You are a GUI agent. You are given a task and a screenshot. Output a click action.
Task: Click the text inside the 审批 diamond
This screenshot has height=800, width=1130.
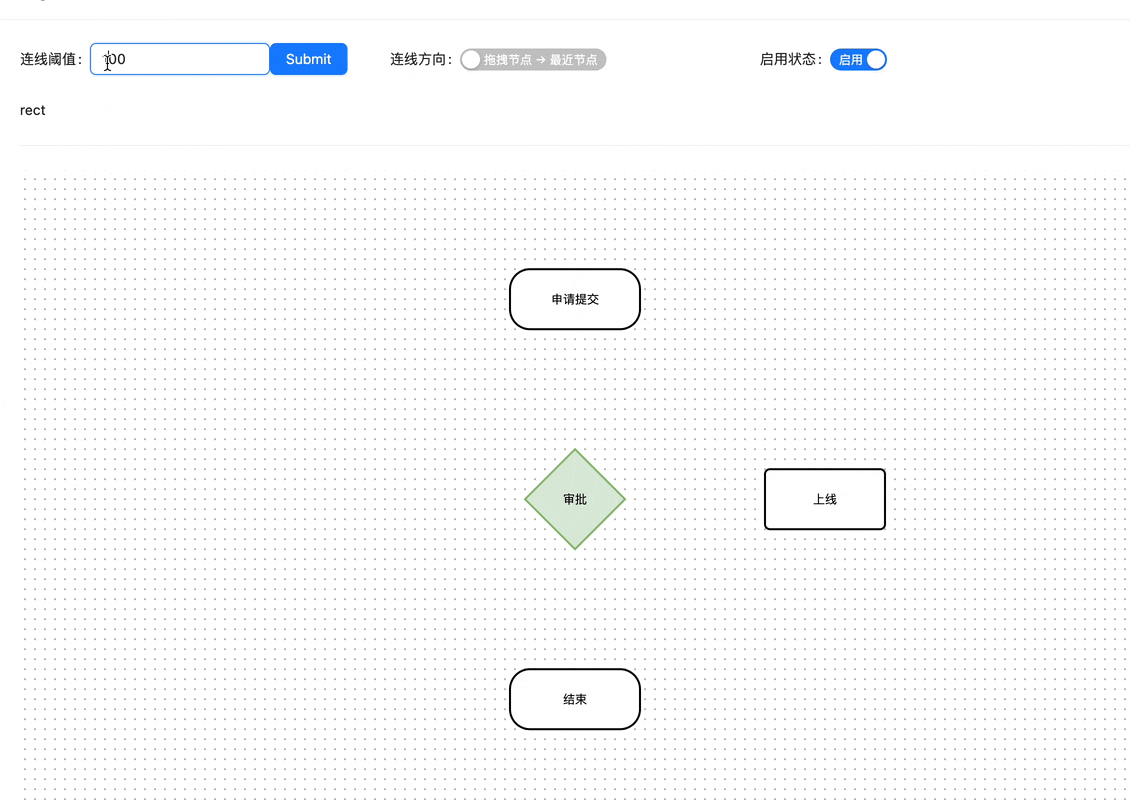574,498
